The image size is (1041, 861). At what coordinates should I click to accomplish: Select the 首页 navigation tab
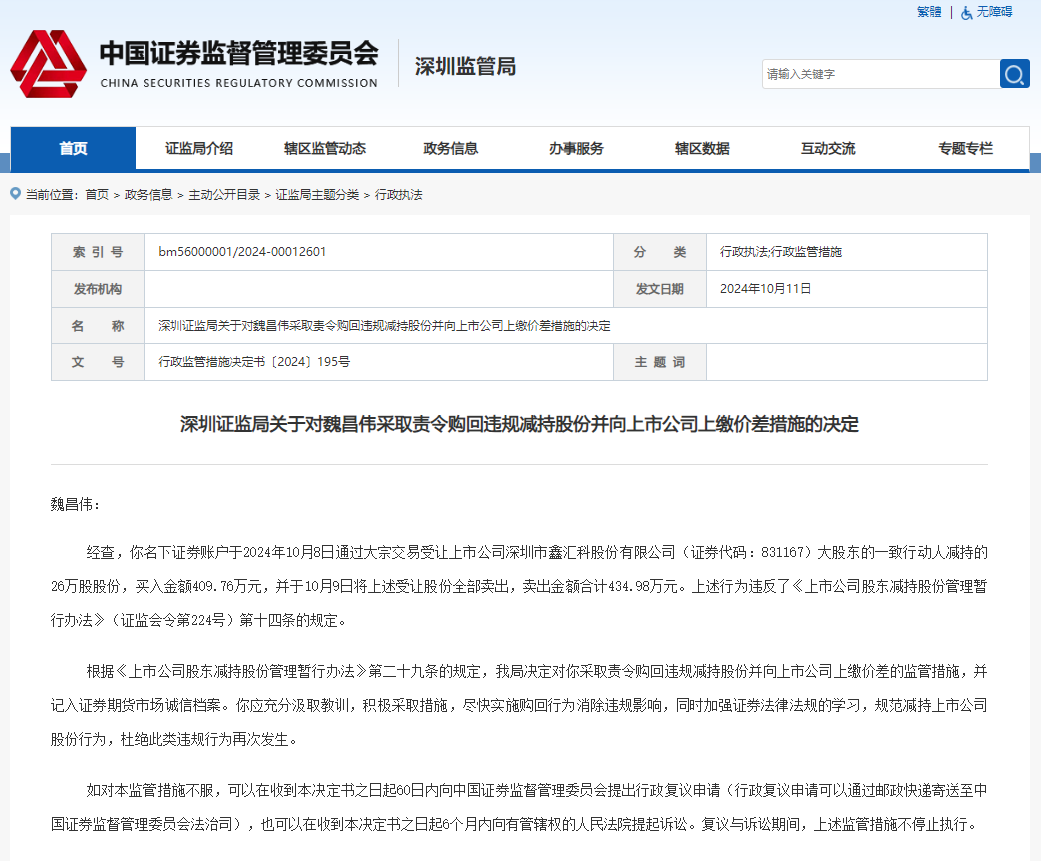73,148
